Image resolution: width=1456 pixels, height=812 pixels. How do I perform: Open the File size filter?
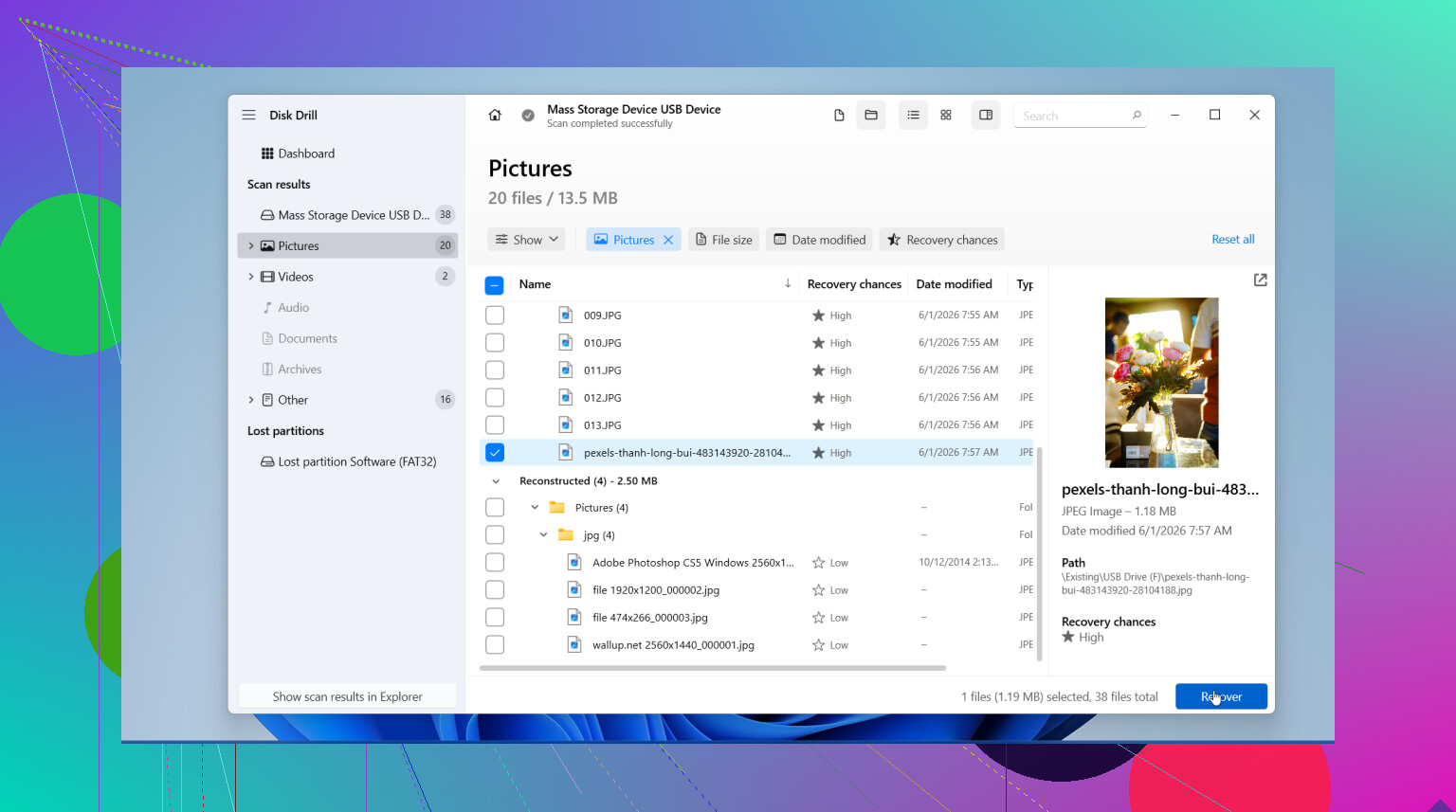(x=723, y=240)
